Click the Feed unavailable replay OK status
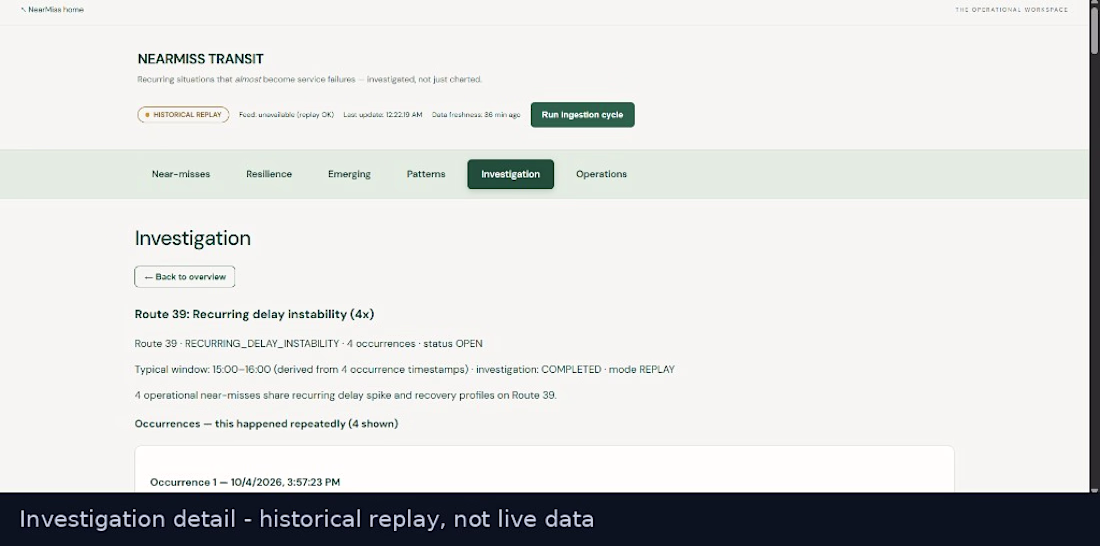Viewport: 1100px width, 546px height. 286,114
